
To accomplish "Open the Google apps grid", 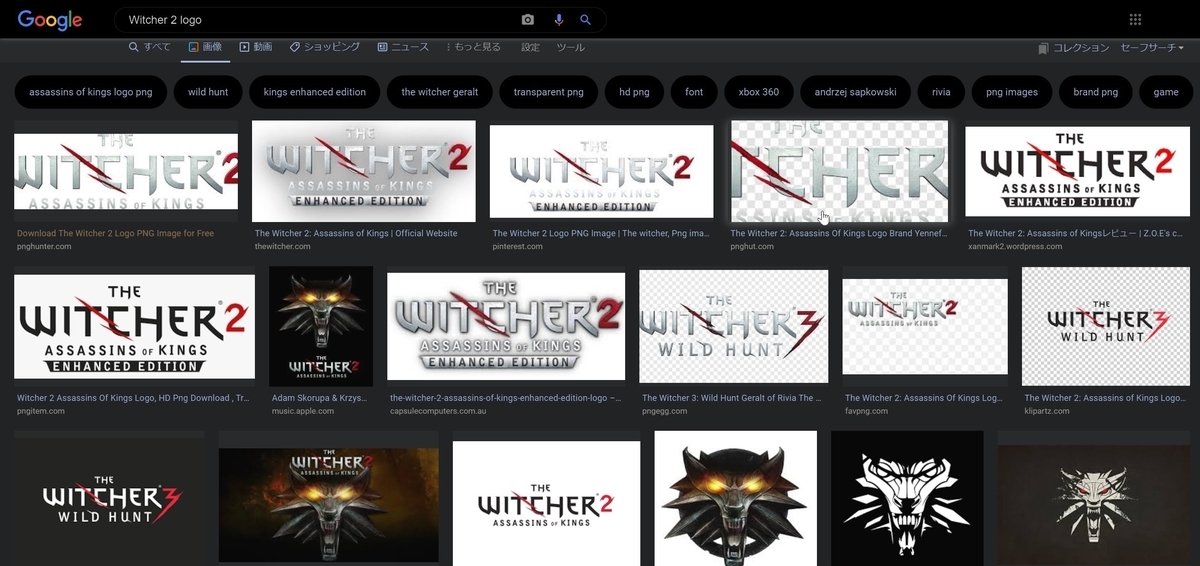I will click(x=1135, y=20).
